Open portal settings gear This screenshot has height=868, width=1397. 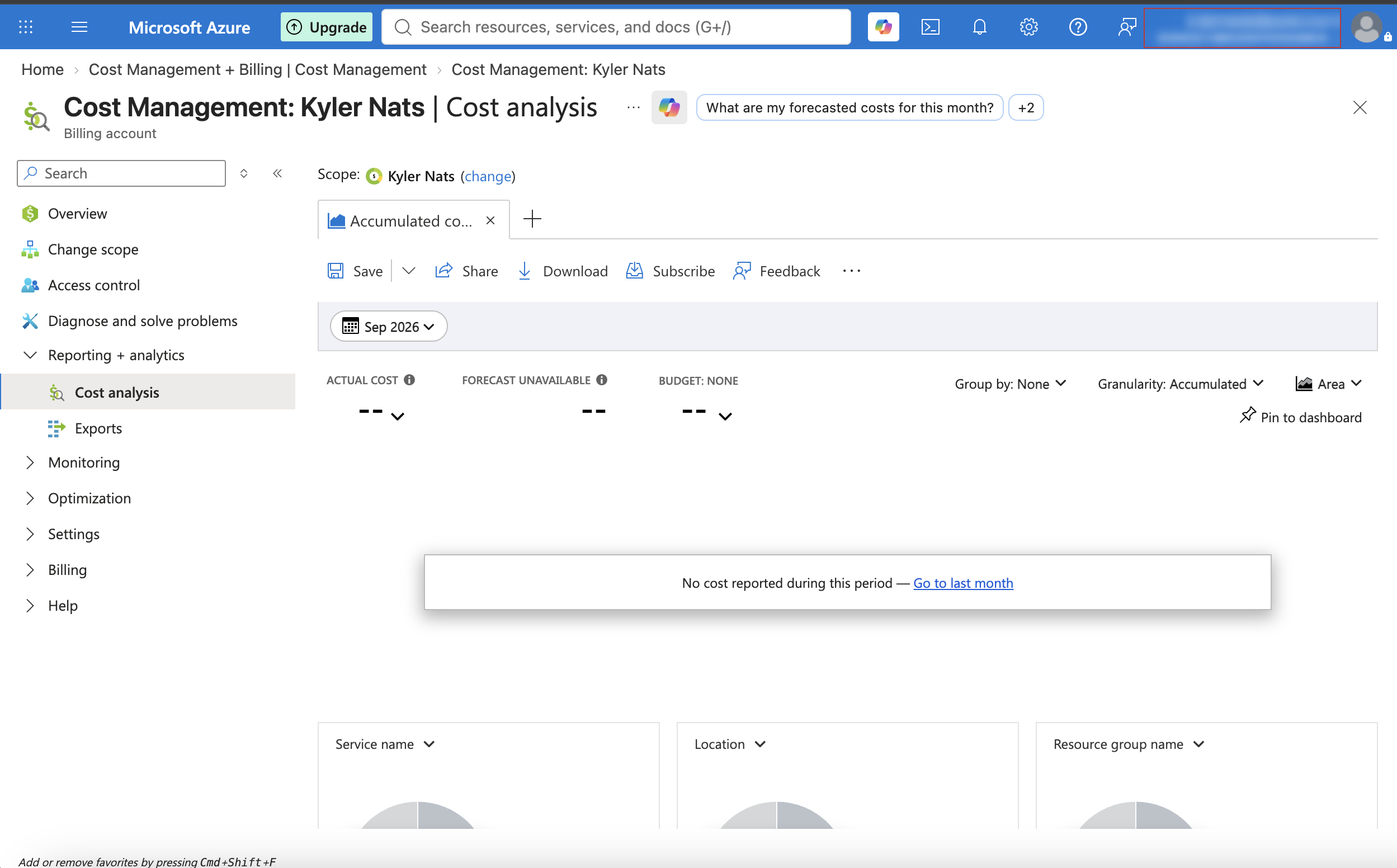tap(1028, 27)
